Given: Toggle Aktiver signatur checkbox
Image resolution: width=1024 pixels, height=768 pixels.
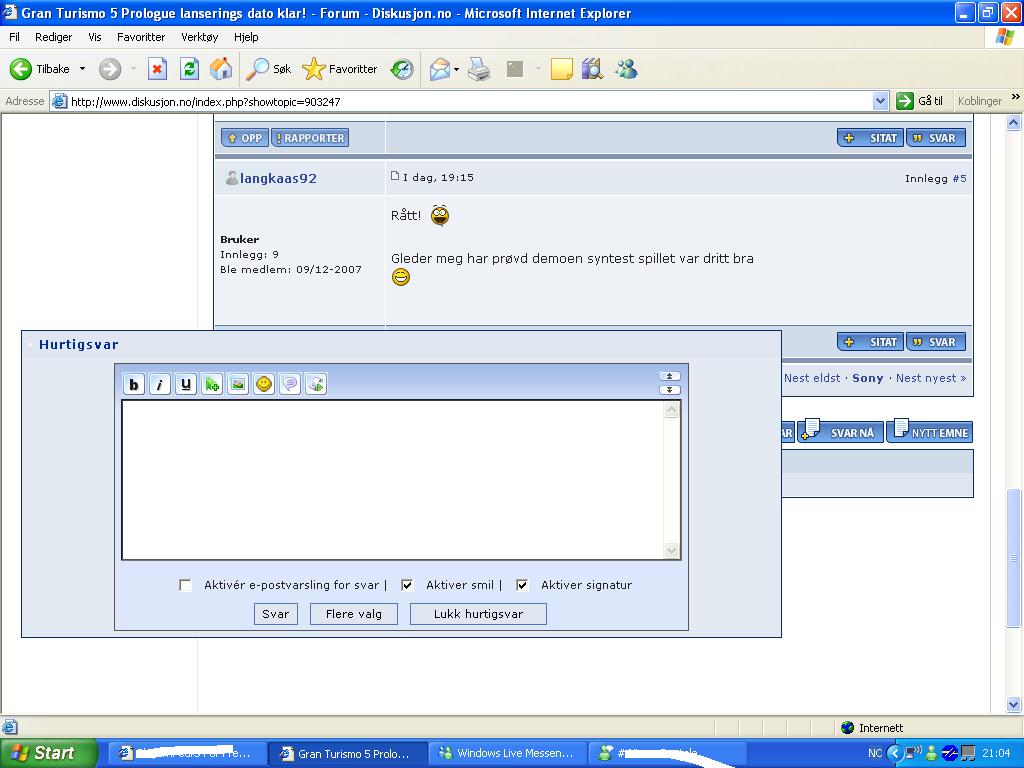Looking at the screenshot, I should pyautogui.click(x=522, y=585).
